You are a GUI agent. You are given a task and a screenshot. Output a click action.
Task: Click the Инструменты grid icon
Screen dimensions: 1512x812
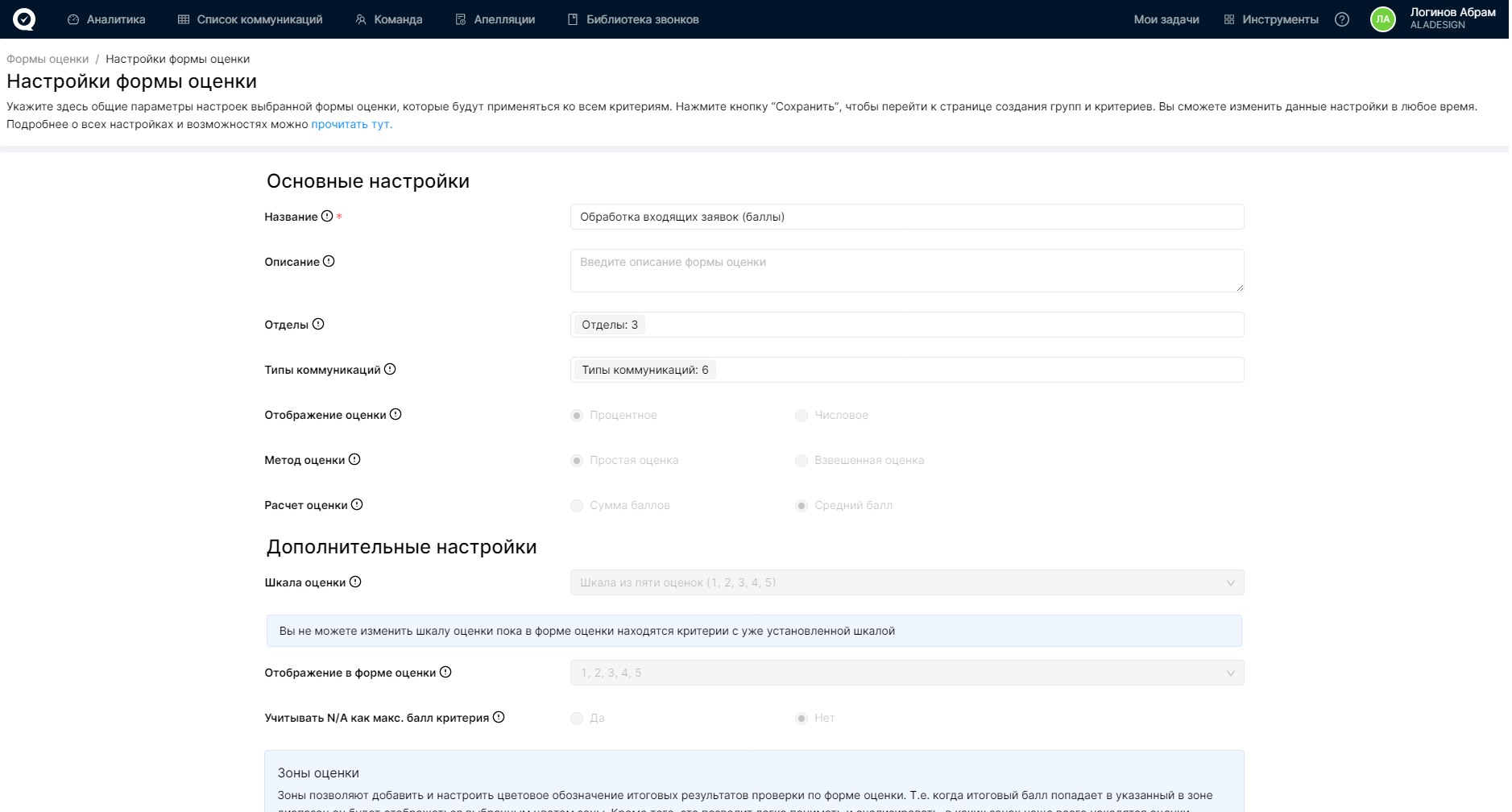[x=1229, y=19]
